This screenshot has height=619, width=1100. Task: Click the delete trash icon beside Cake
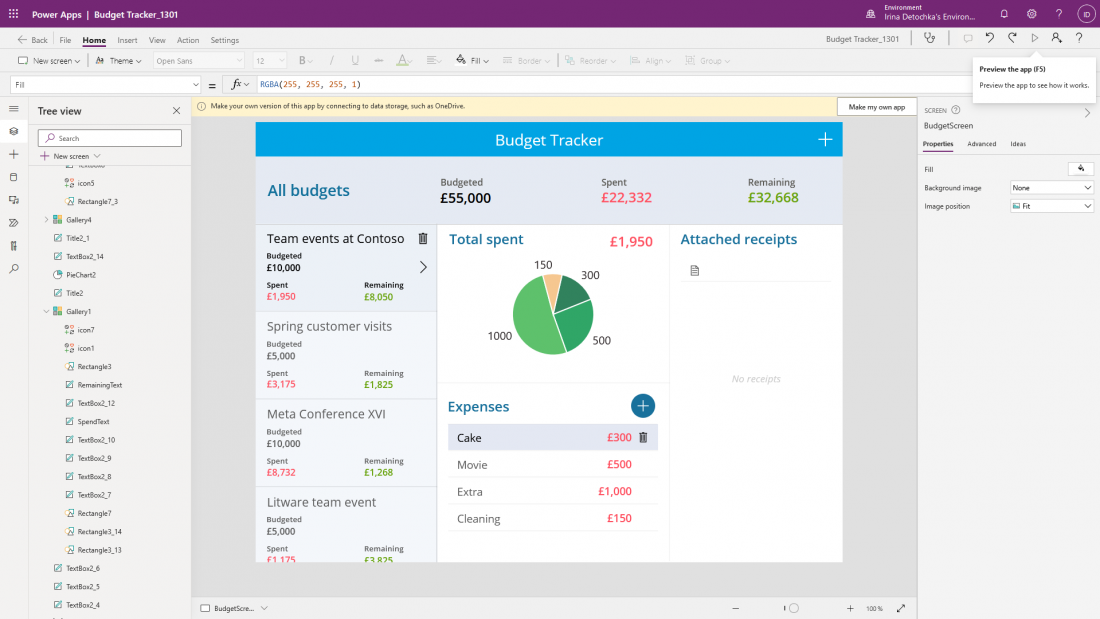(x=643, y=437)
